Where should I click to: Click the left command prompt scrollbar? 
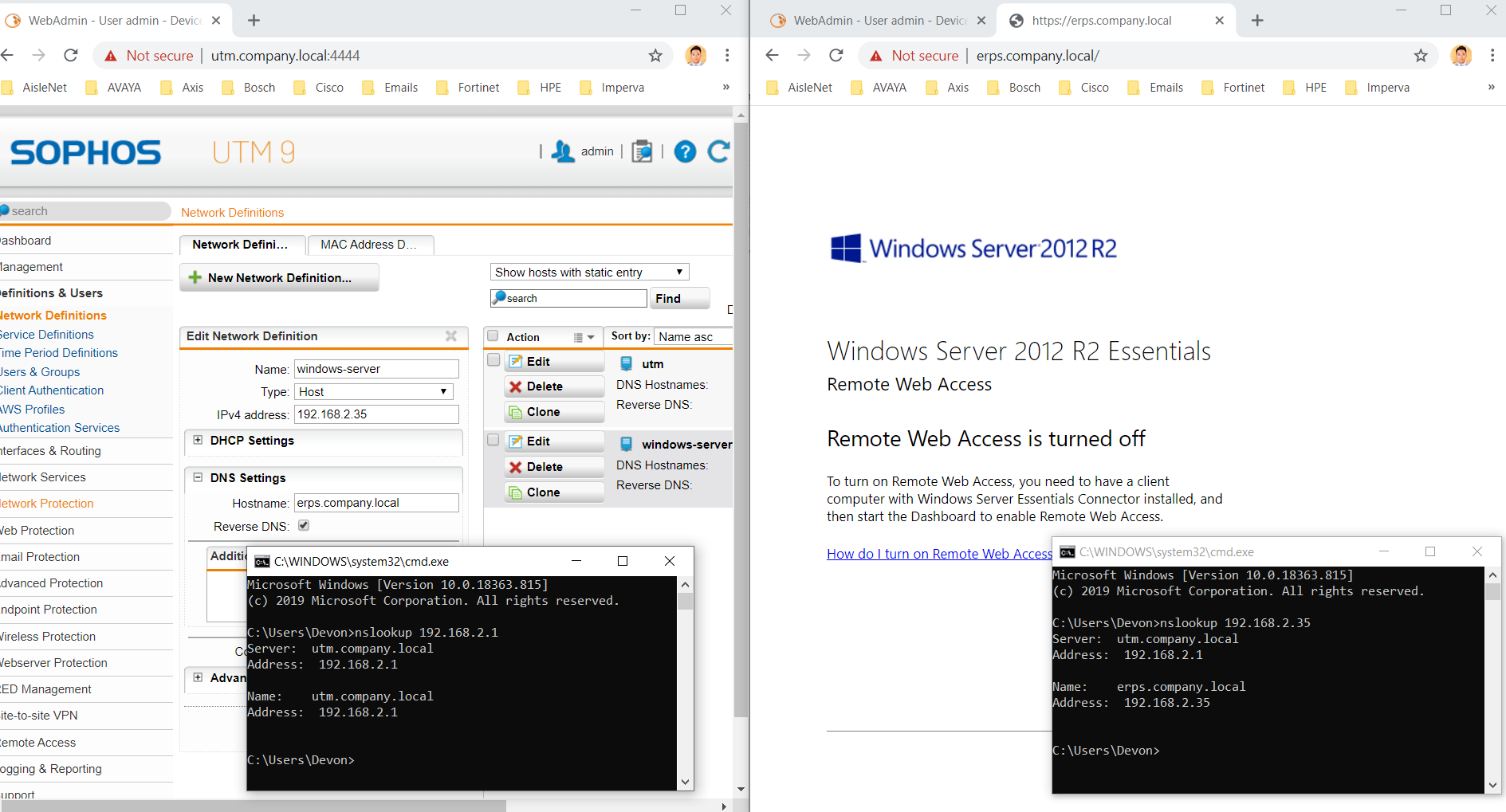pyautogui.click(x=685, y=600)
